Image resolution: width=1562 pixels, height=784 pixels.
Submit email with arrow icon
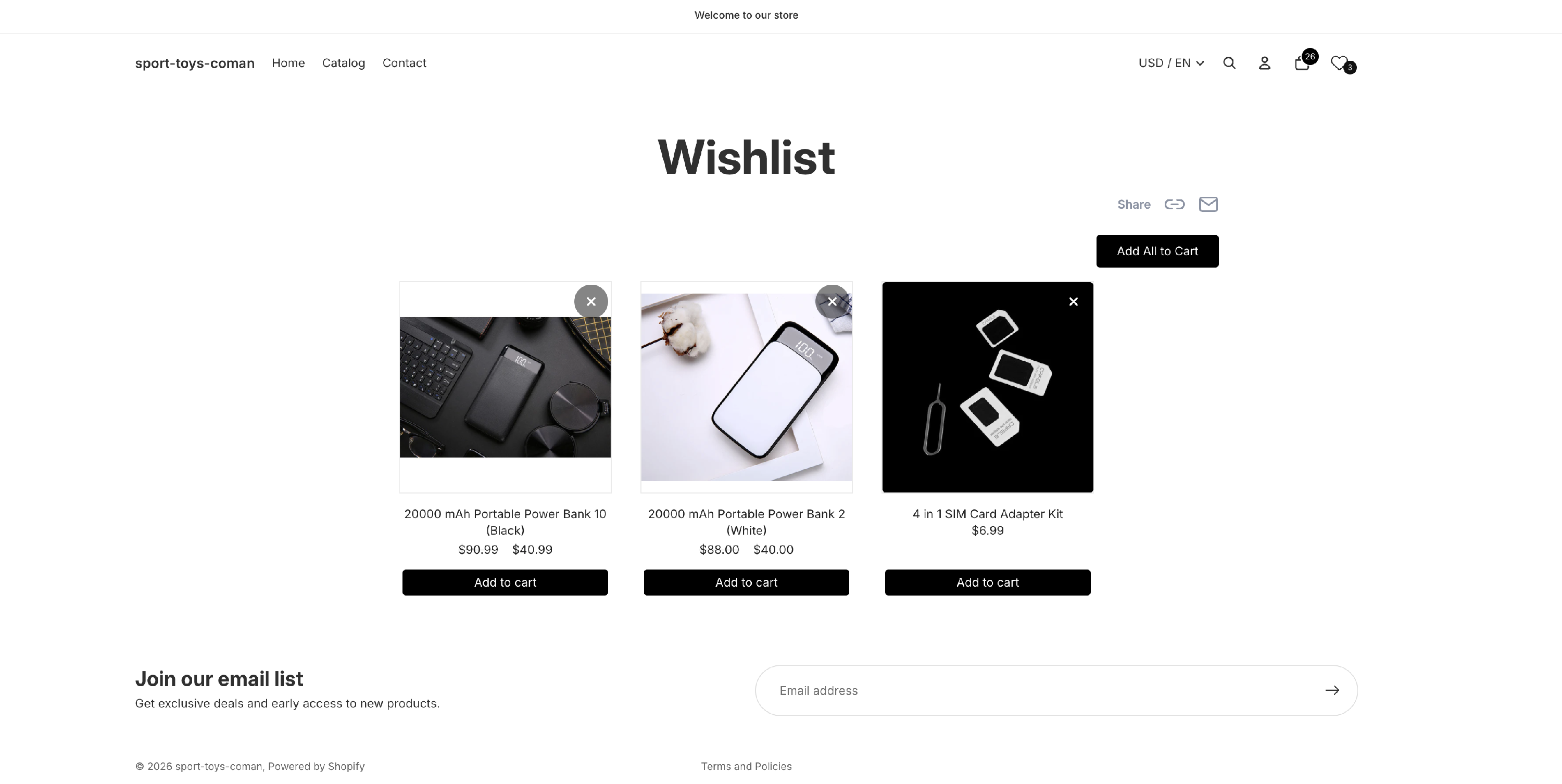coord(1331,690)
